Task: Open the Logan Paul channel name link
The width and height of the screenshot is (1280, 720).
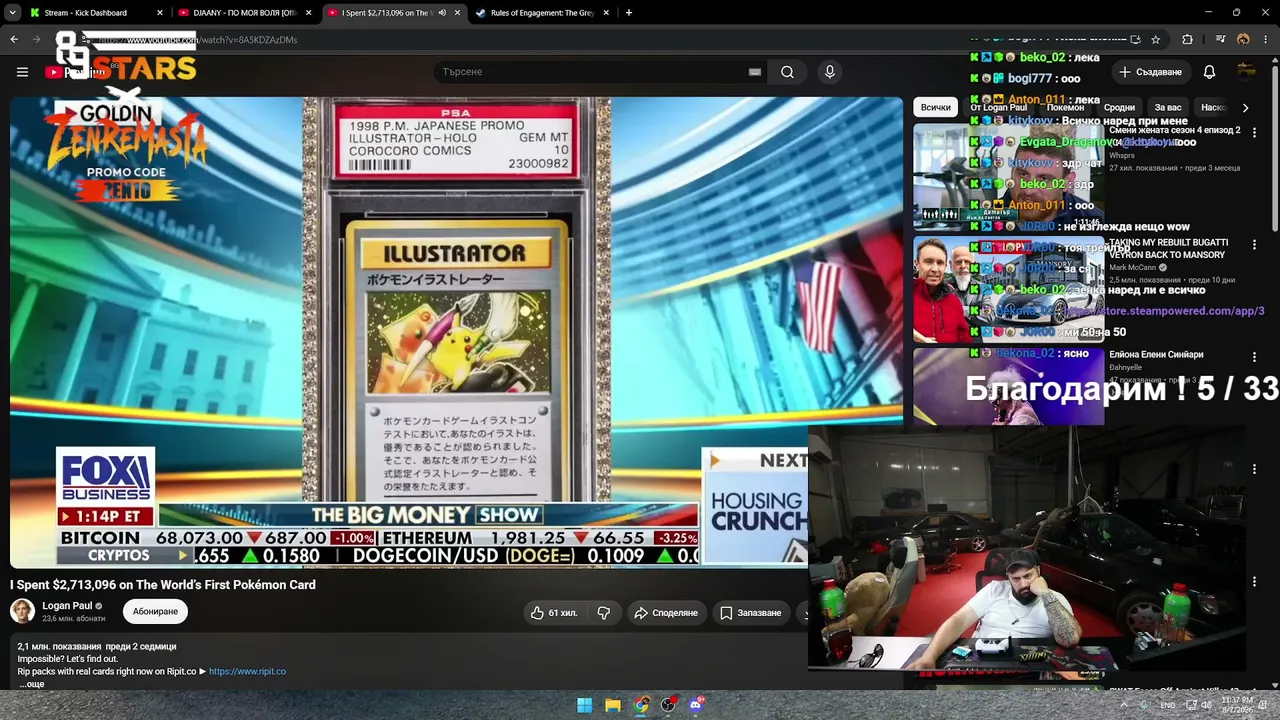Action: (x=67, y=606)
